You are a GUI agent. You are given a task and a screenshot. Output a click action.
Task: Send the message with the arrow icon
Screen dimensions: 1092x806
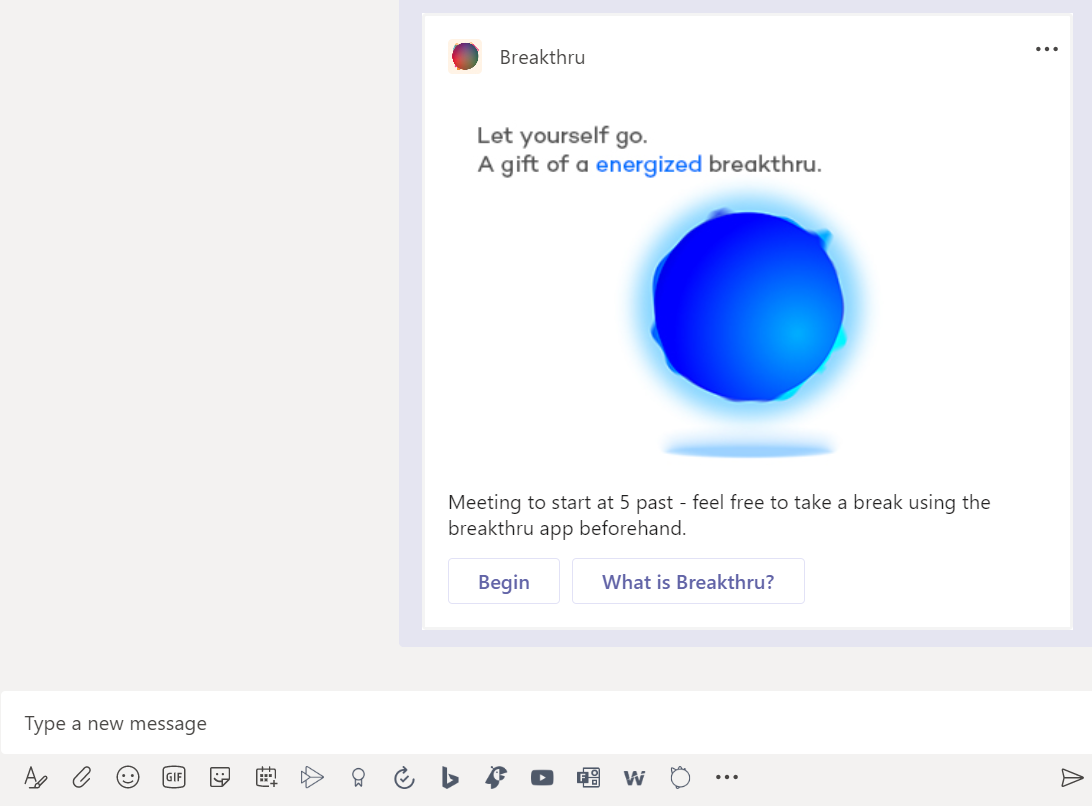click(1072, 777)
